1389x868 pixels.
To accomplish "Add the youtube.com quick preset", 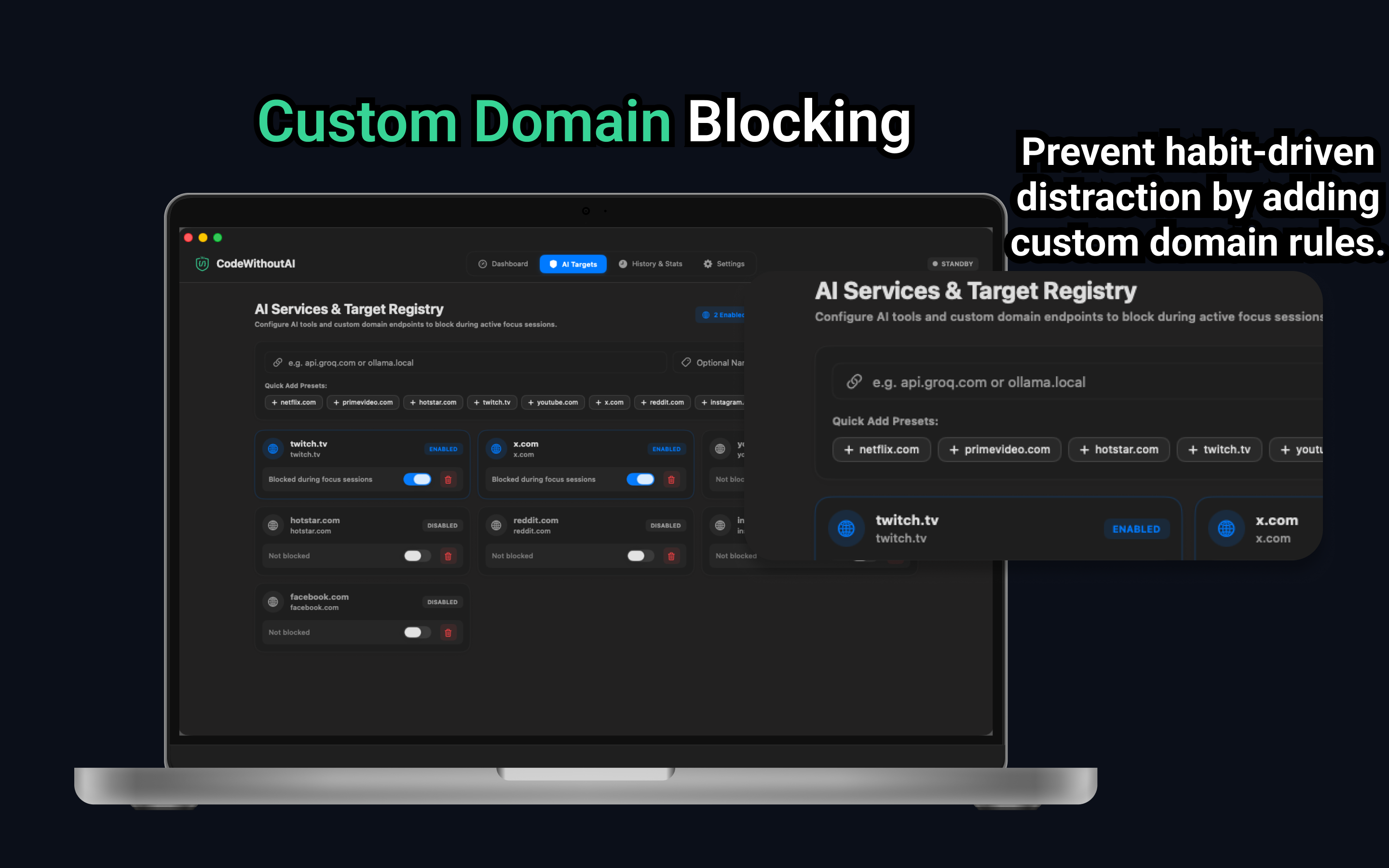I will click(553, 403).
